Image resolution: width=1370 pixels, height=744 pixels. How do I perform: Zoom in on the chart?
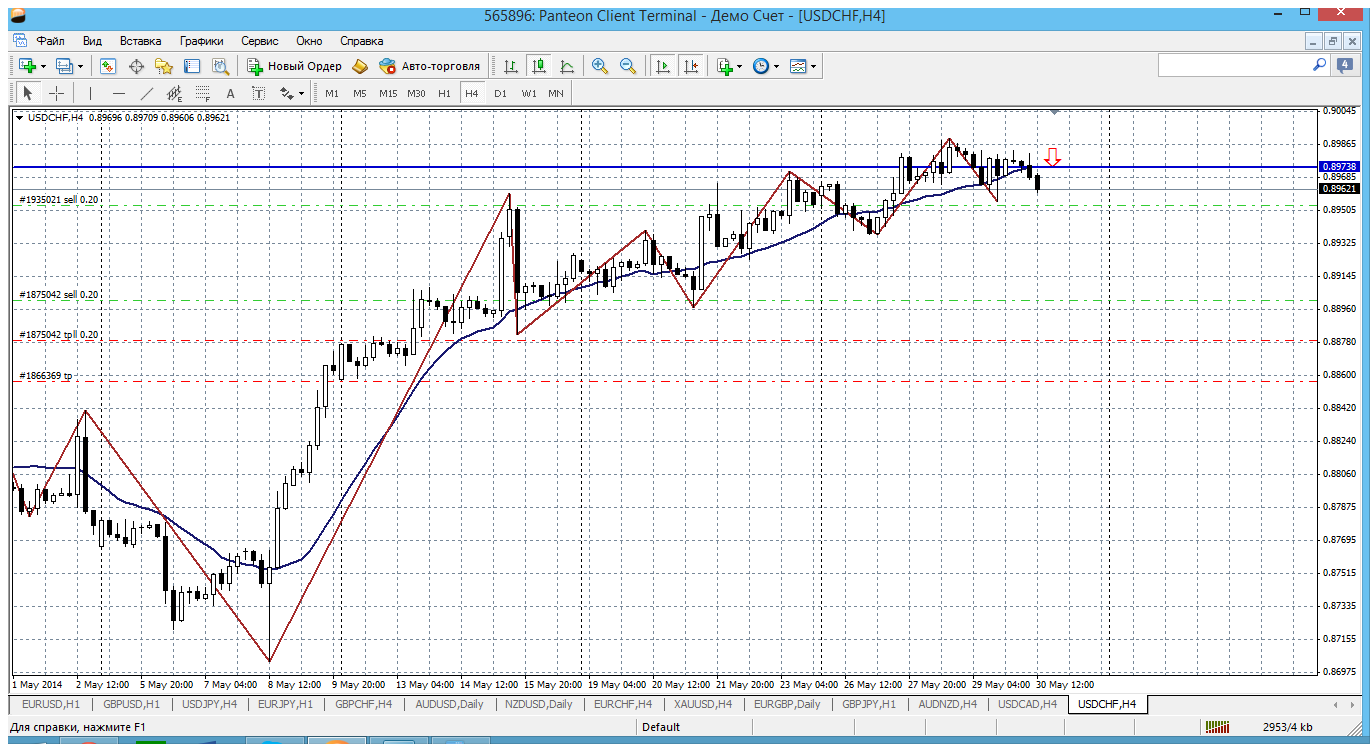pyautogui.click(x=600, y=66)
